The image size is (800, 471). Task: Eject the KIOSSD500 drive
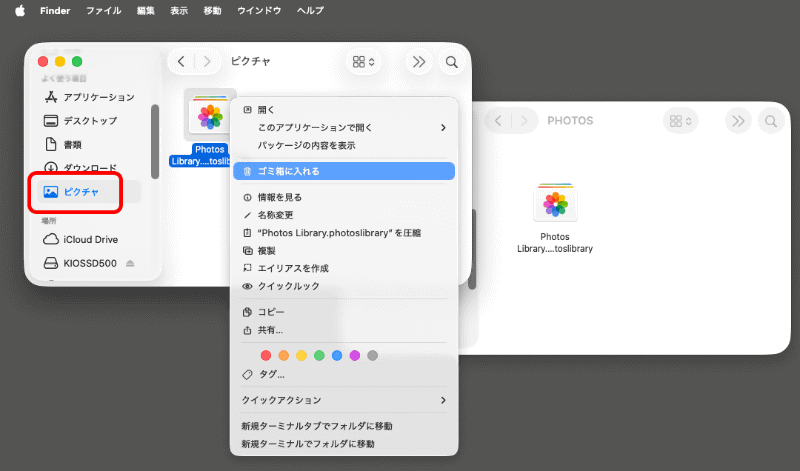coord(130,263)
